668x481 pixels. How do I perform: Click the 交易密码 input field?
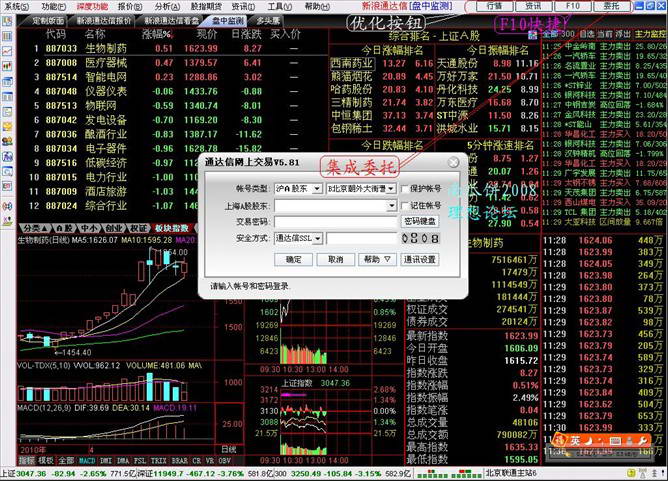[336, 222]
